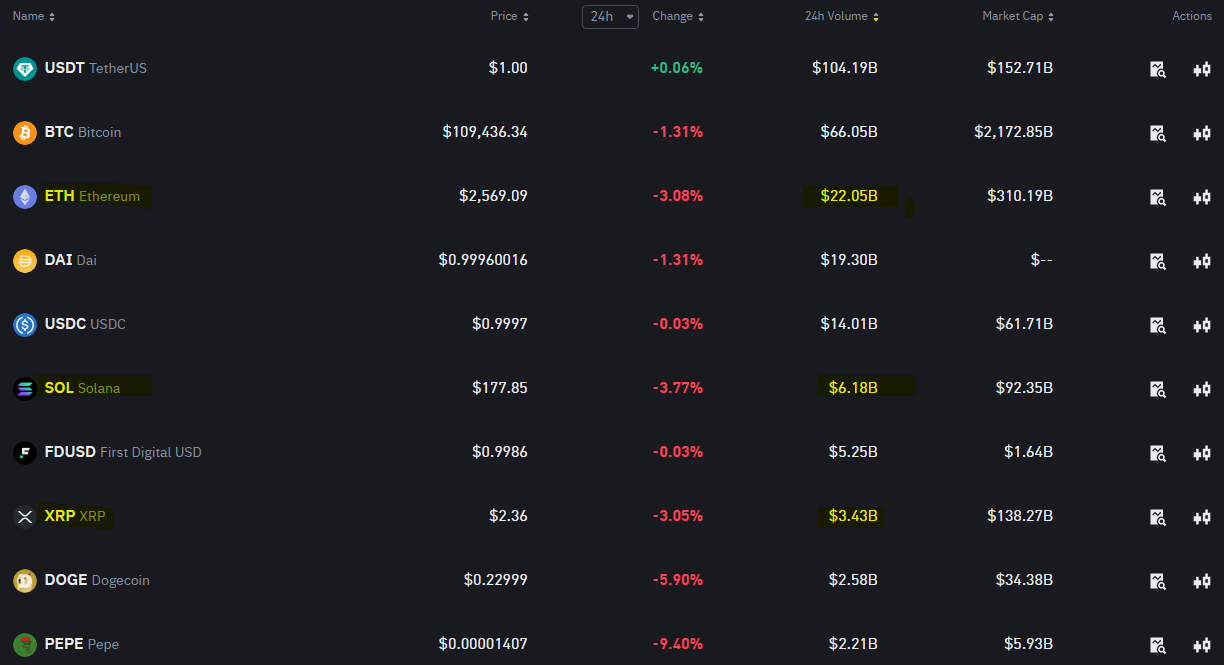Click the Bitcoin orange coin logo
Image resolution: width=1224 pixels, height=665 pixels.
click(25, 133)
